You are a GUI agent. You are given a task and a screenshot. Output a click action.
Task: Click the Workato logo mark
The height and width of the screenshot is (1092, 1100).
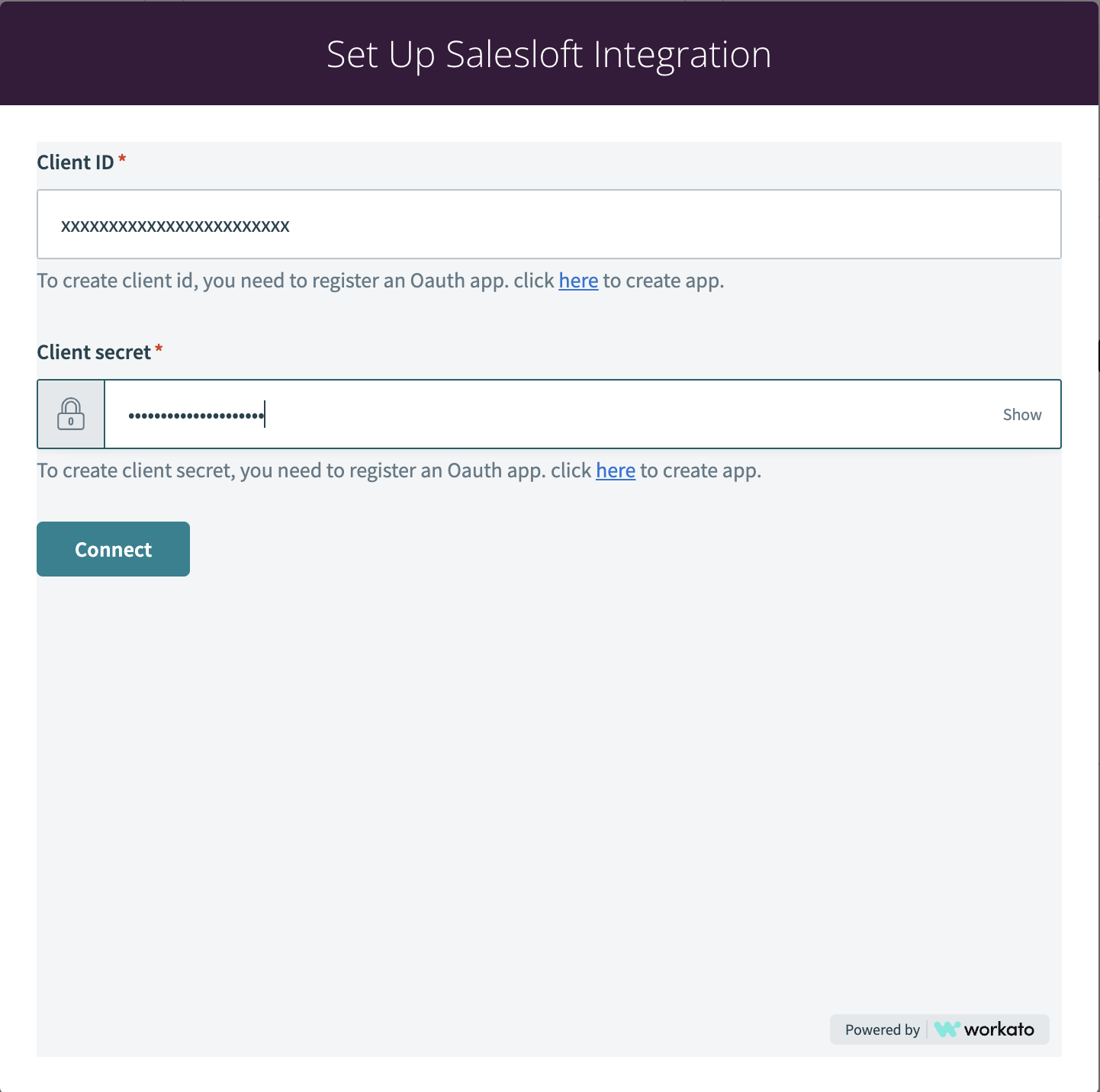tap(947, 1029)
